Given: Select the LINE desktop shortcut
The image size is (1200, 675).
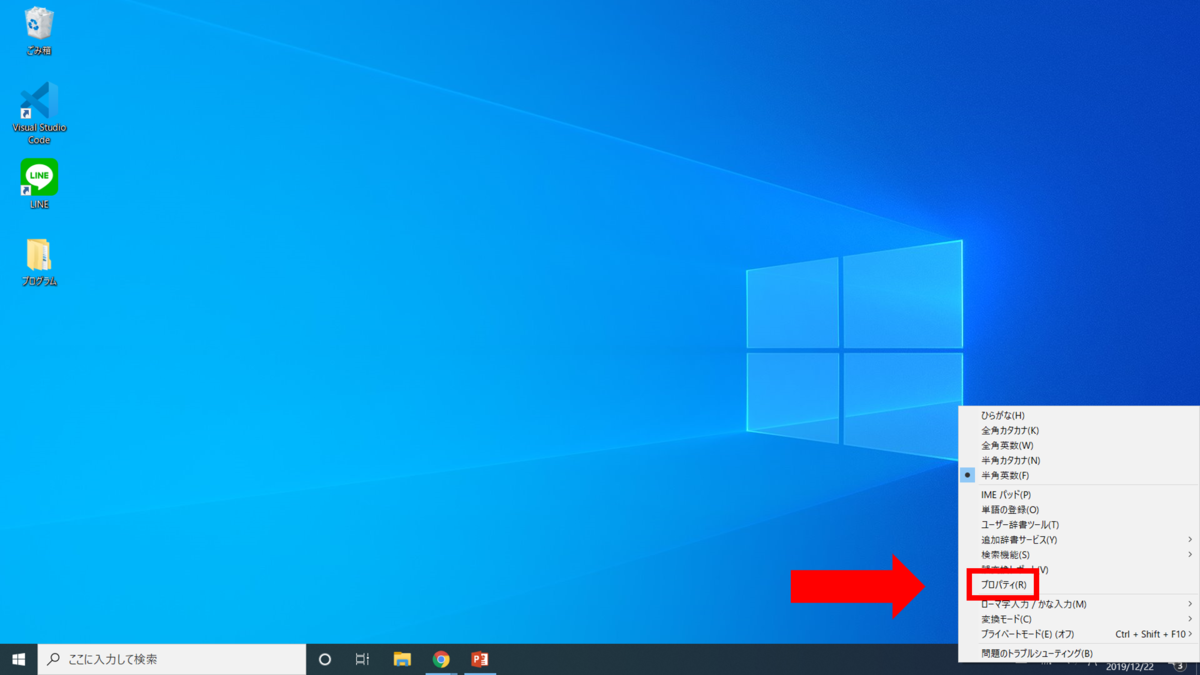Looking at the screenshot, I should click(x=39, y=184).
